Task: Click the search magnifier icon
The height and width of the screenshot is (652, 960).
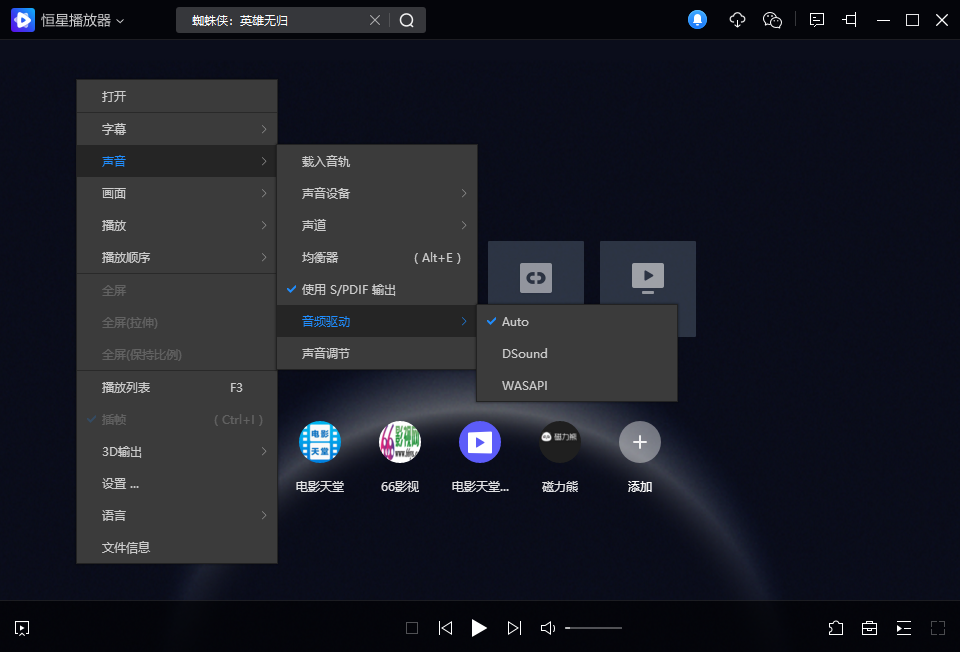Action: point(407,20)
